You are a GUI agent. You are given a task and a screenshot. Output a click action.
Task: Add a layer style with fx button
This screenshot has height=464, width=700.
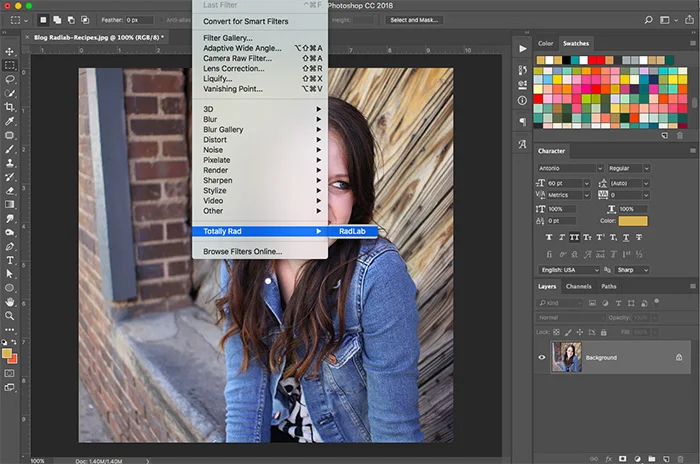(x=608, y=459)
